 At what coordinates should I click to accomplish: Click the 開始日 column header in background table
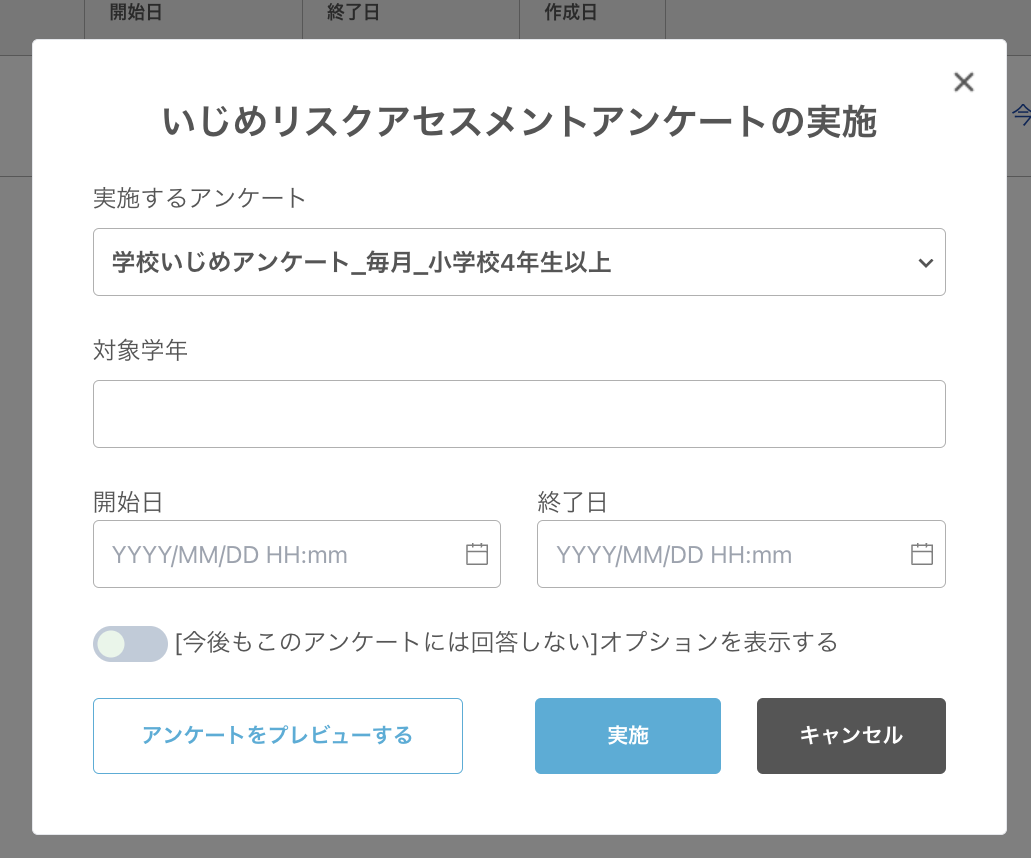pos(135,12)
